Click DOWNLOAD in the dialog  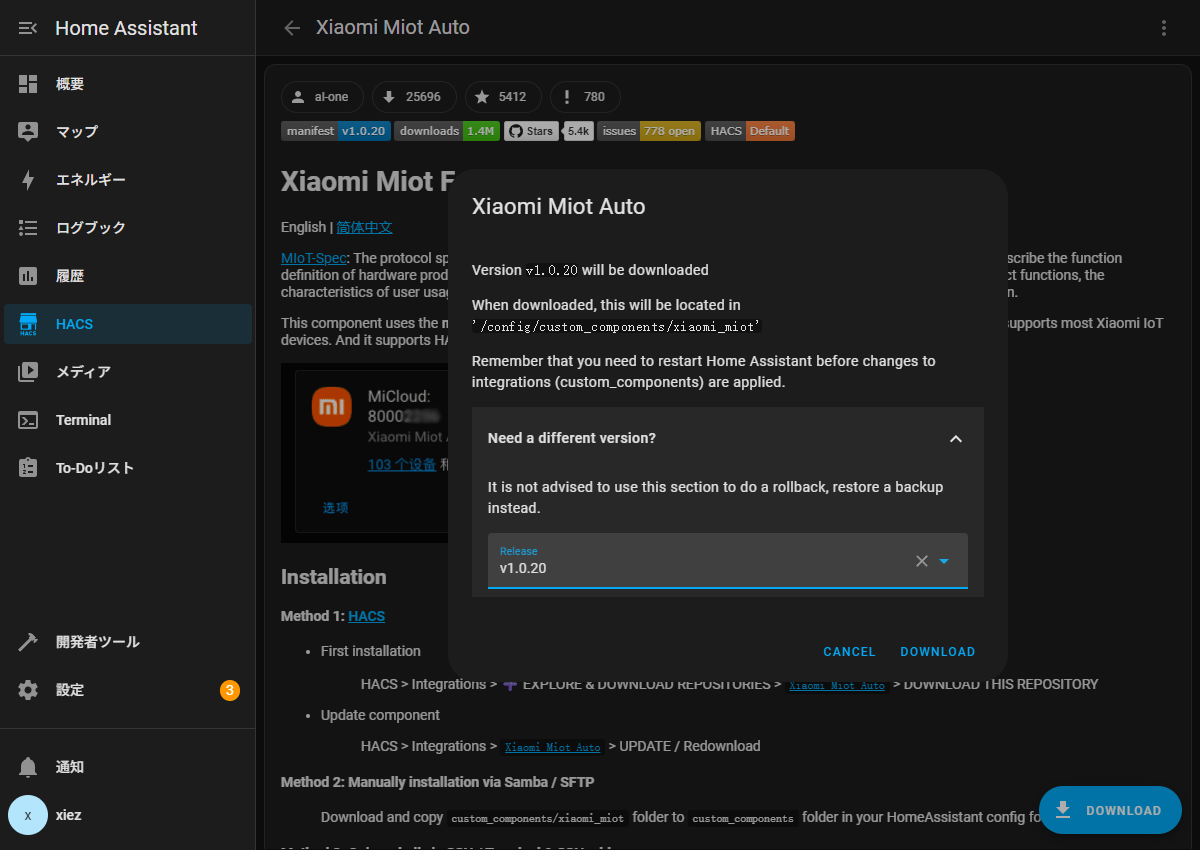click(x=938, y=652)
